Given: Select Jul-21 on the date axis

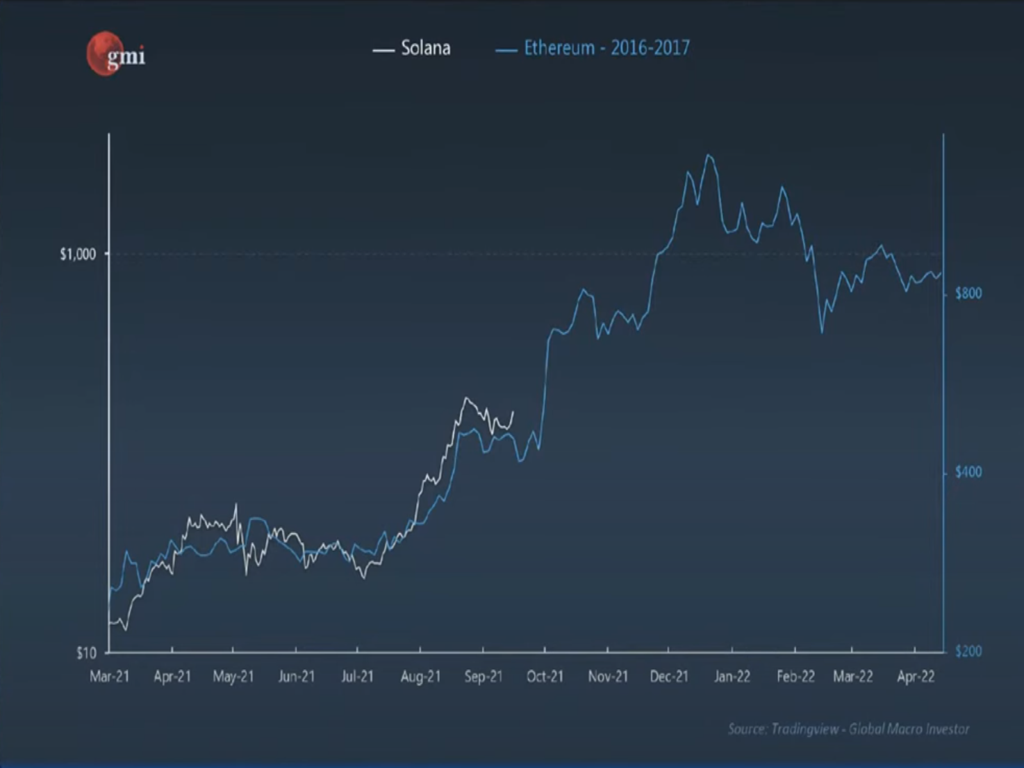Looking at the screenshot, I should (x=357, y=677).
